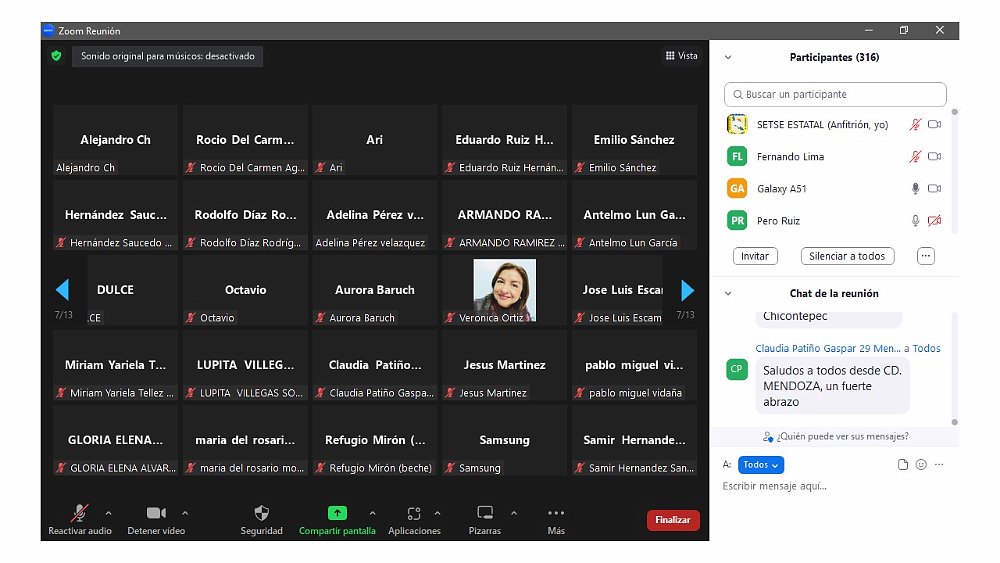1000x563 pixels.
Task: Open the Seguridad shield icon
Action: pyautogui.click(x=261, y=513)
